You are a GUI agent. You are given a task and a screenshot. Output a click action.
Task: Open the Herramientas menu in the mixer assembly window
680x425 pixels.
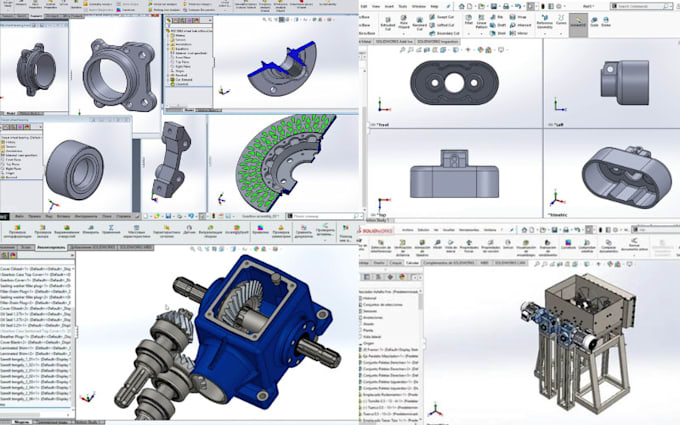pyautogui.click(x=469, y=230)
